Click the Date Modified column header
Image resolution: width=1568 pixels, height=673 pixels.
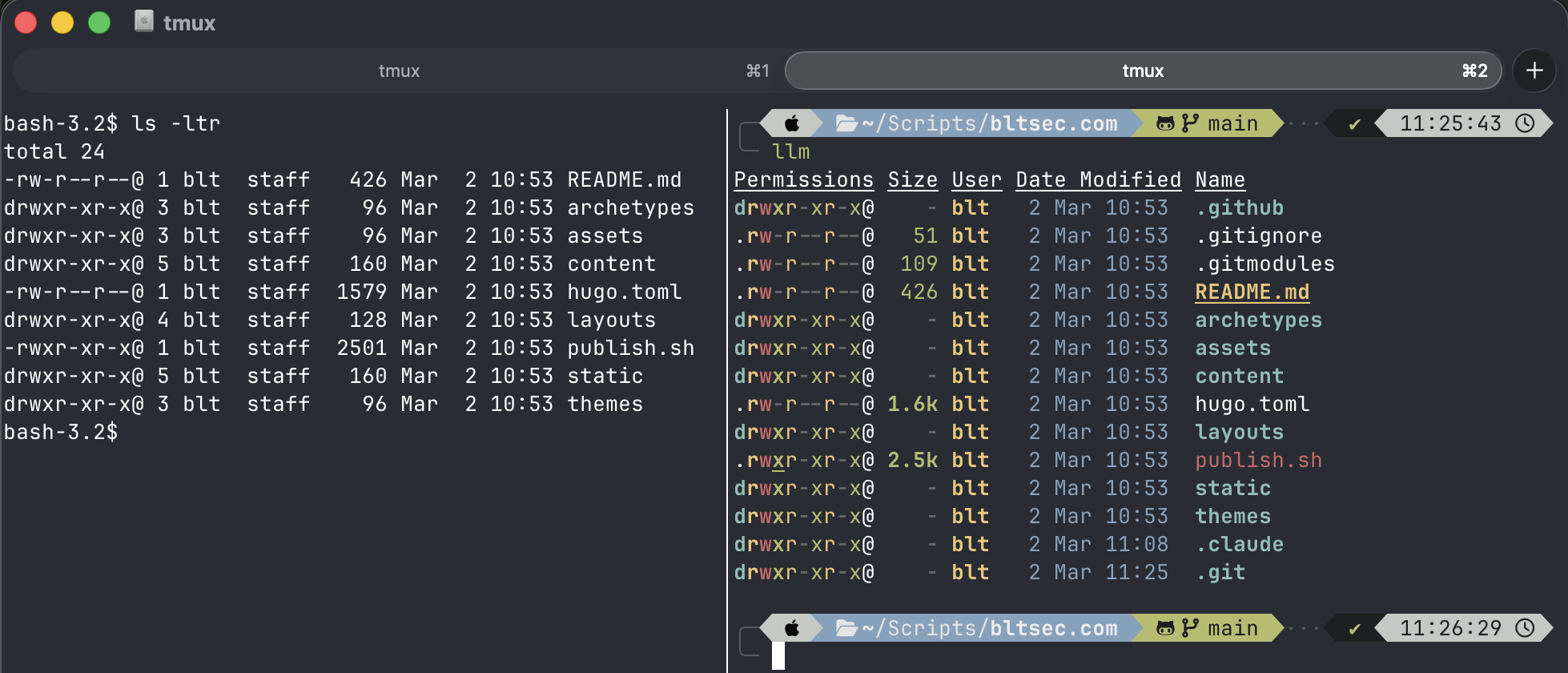point(1098,180)
